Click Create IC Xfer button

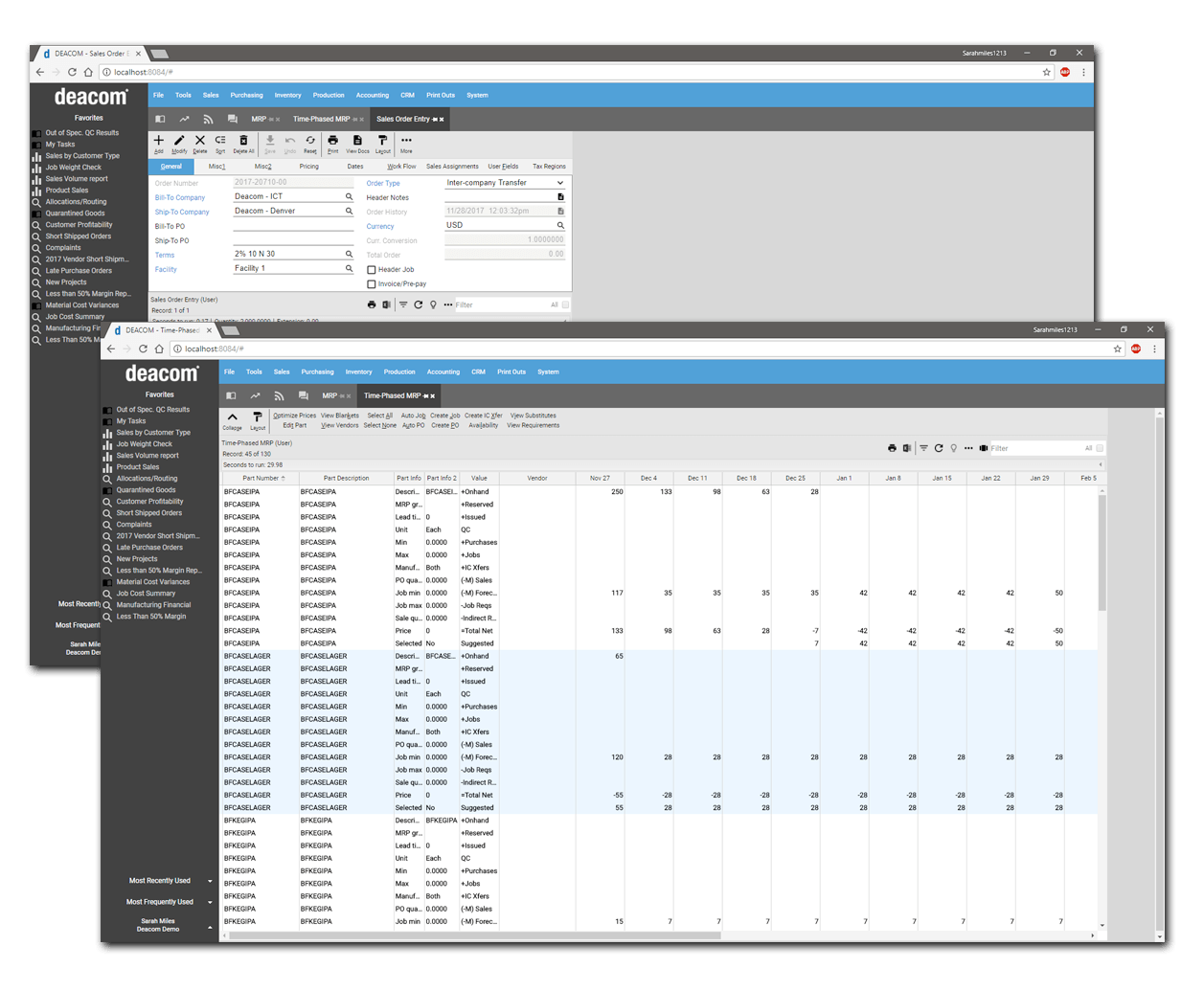(484, 416)
